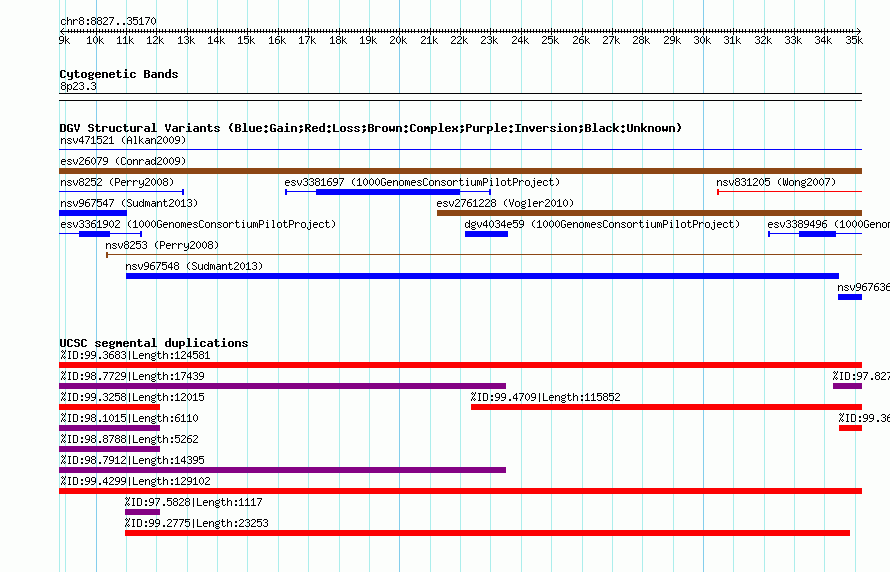Viewport: 890px width, 572px height.
Task: Open esv3361902 1000GenomesConsortiumPilotProject label
Action: pyautogui.click(x=198, y=224)
